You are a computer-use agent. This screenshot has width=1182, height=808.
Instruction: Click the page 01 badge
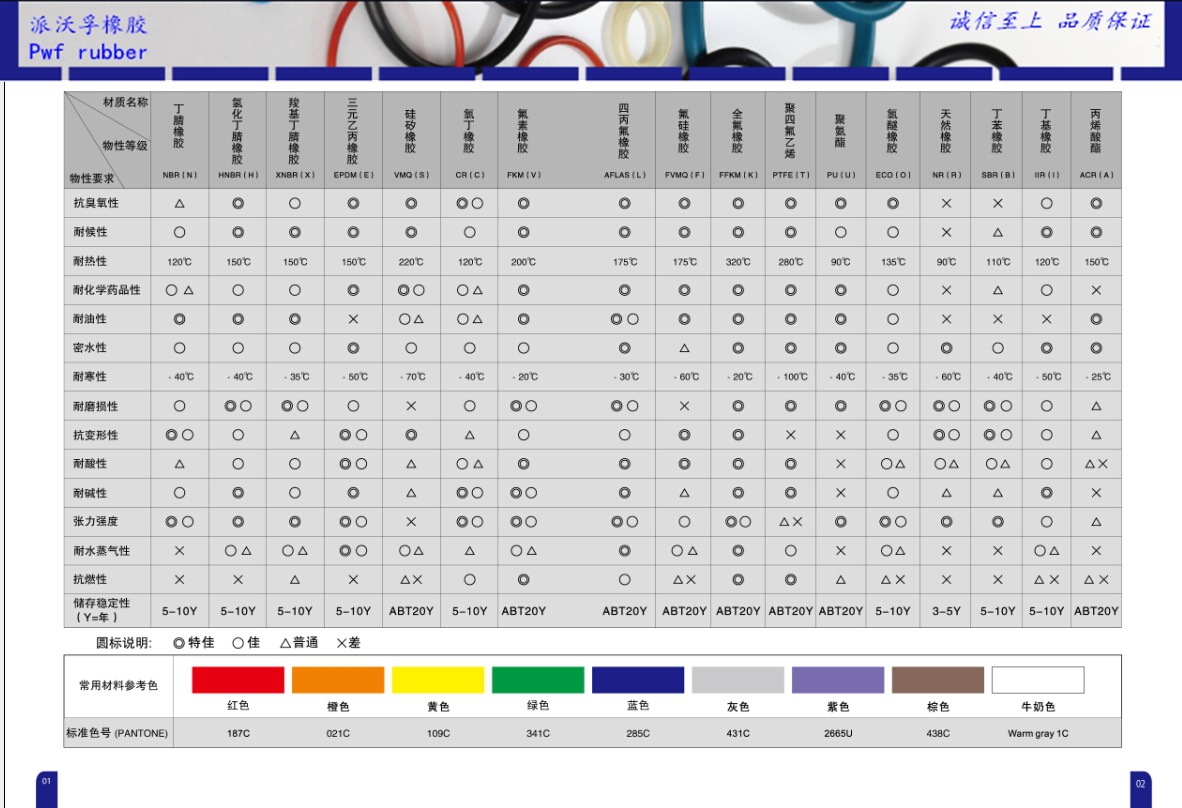tap(46, 783)
